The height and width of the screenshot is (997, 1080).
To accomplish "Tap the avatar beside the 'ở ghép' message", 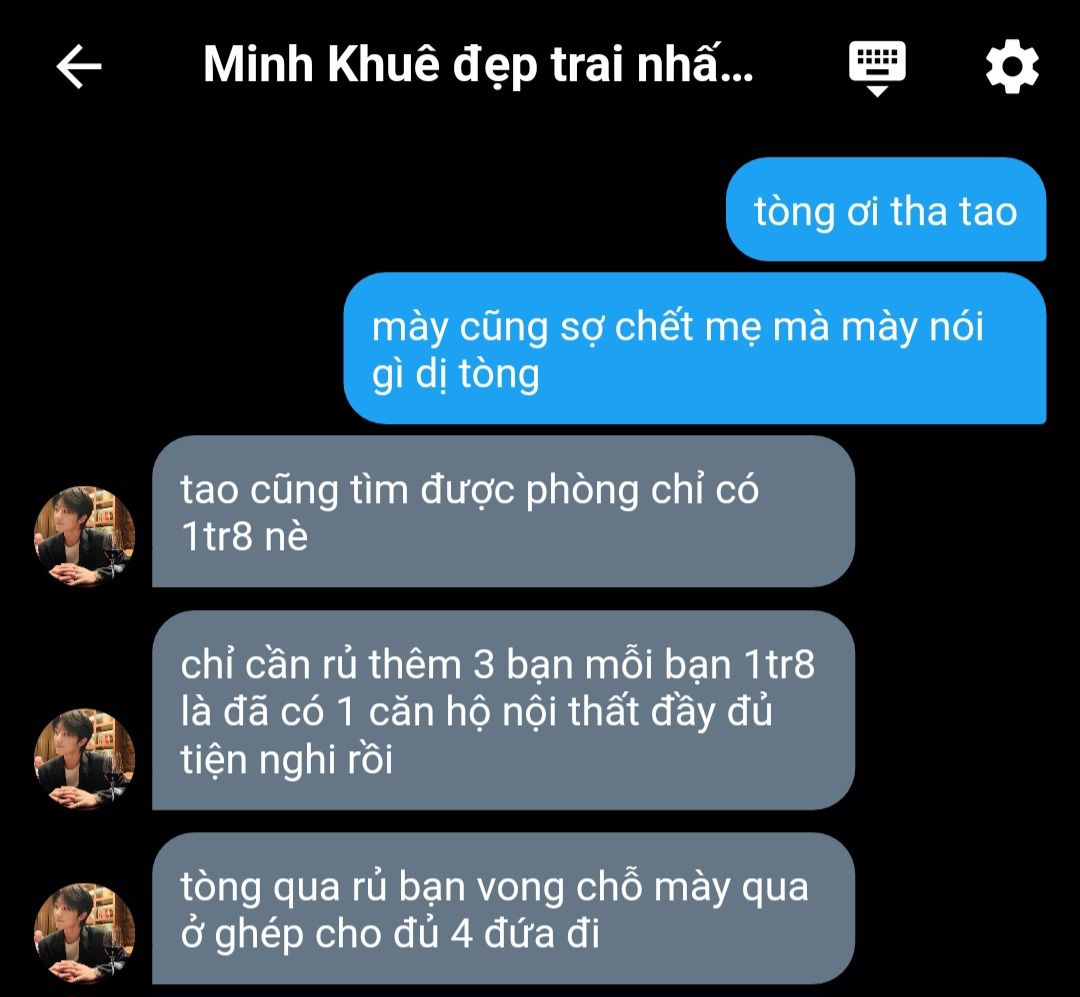I will (x=84, y=933).
